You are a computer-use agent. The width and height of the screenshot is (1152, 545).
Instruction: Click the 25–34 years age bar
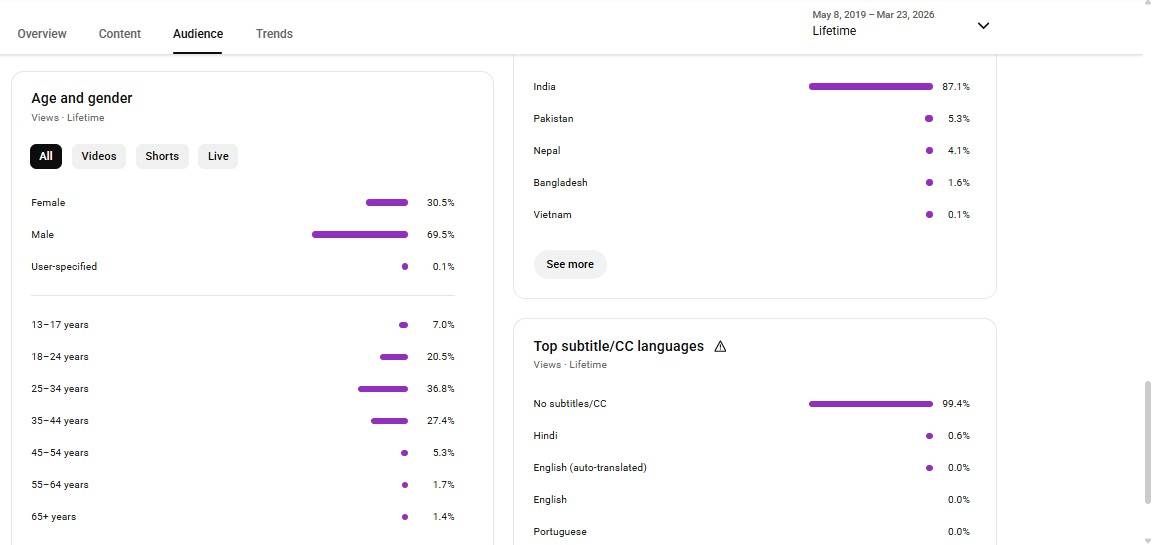click(383, 389)
